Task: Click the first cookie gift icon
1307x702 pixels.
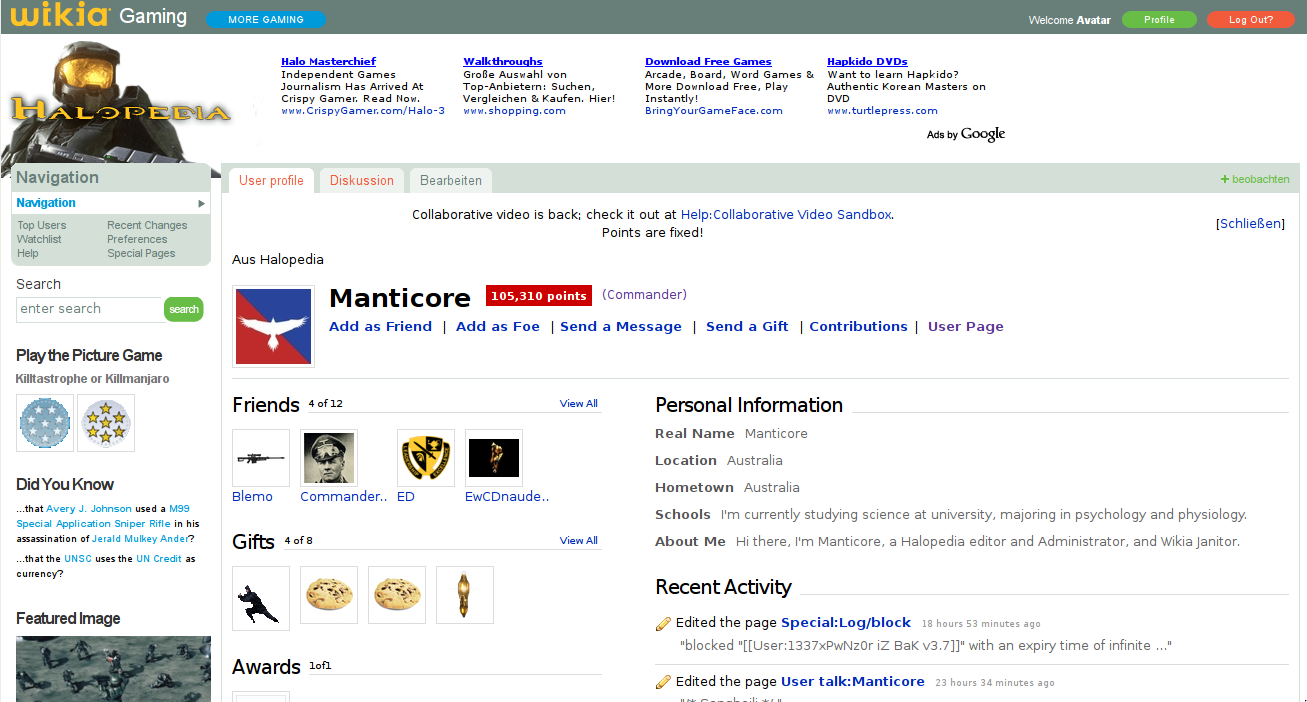Action: click(329, 595)
